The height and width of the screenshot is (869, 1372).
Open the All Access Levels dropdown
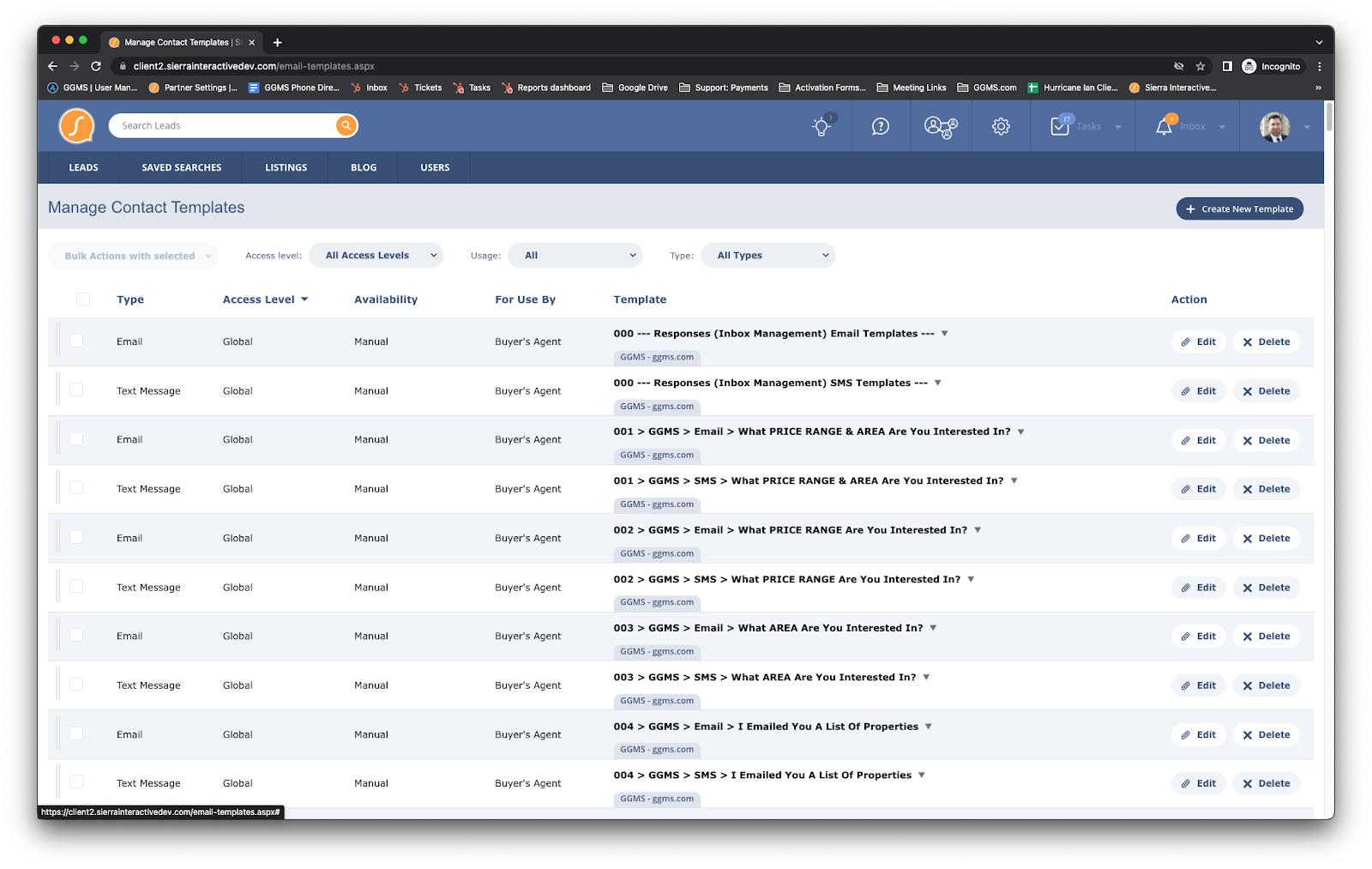(376, 256)
